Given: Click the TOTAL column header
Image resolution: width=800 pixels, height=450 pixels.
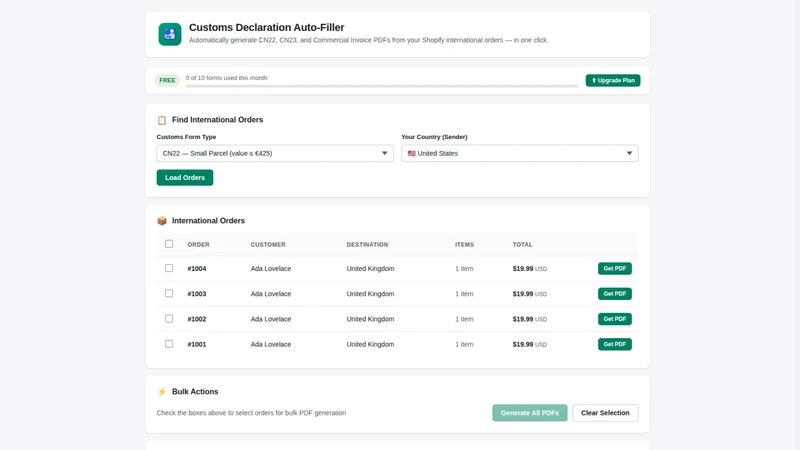Looking at the screenshot, I should 522,245.
